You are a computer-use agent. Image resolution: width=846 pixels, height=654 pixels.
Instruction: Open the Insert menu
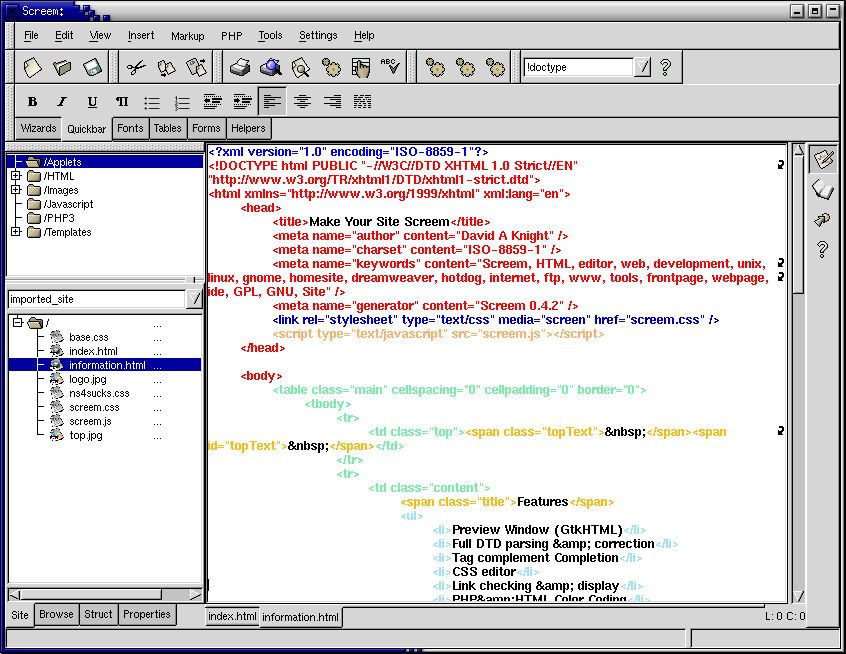tap(141, 36)
